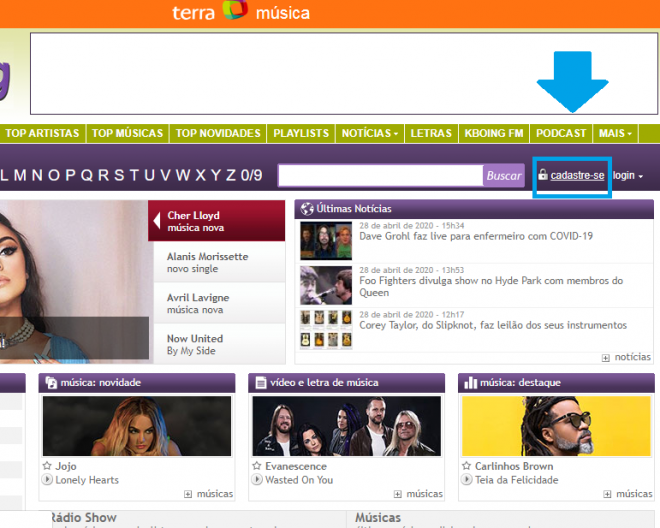Open the featured Cher Lloyd banner image
This screenshot has width=660, height=528.
click(x=74, y=282)
